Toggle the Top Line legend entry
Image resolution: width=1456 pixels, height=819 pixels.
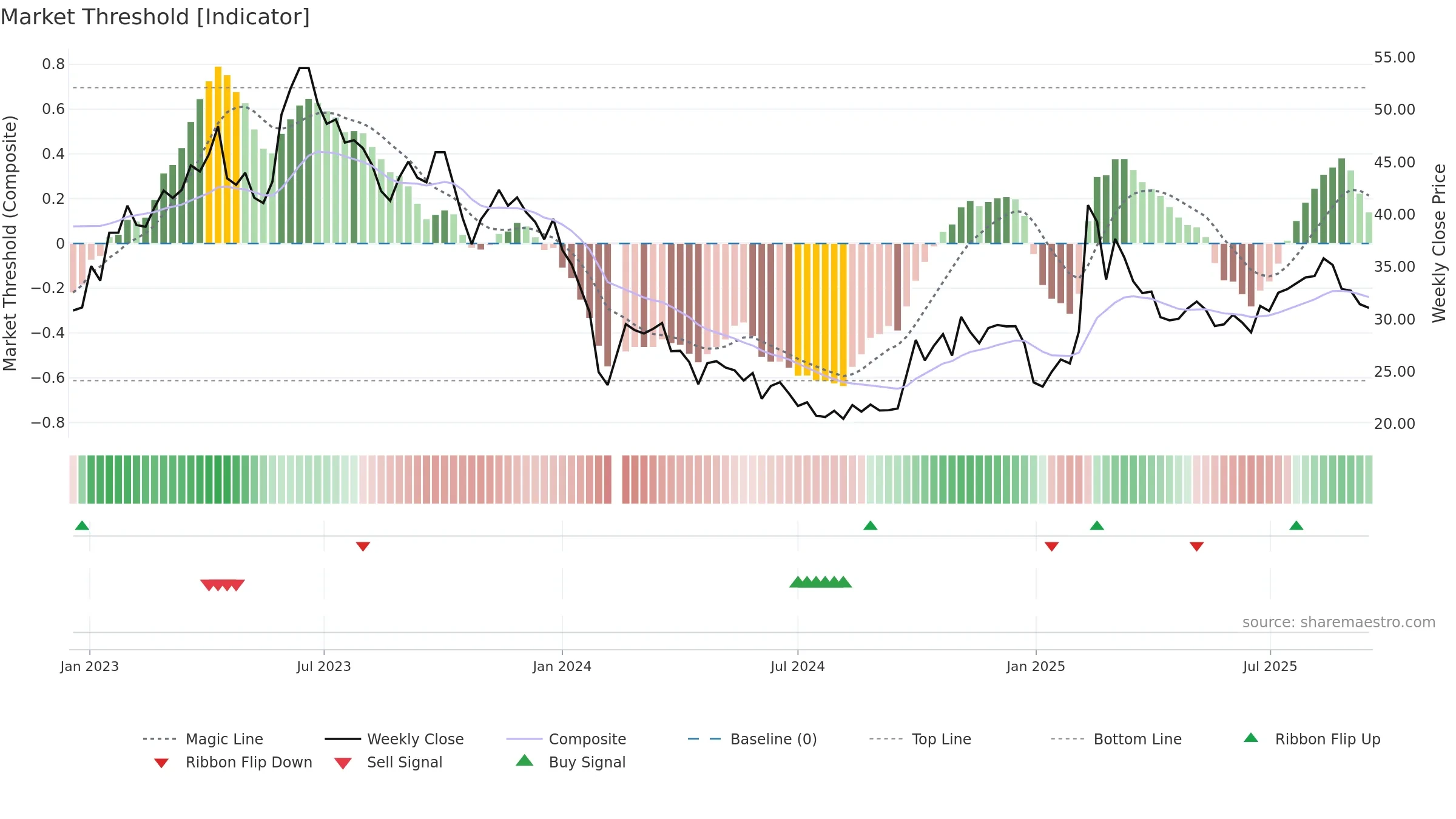click(x=920, y=739)
